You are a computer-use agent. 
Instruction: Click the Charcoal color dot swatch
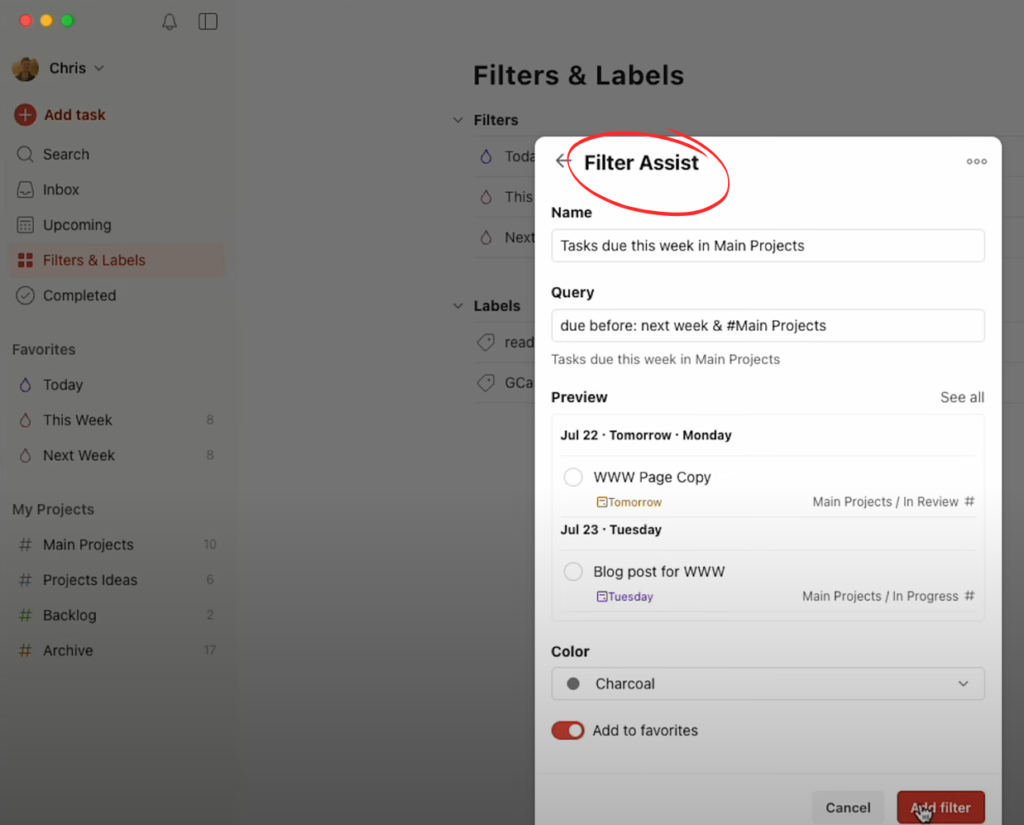coord(573,684)
